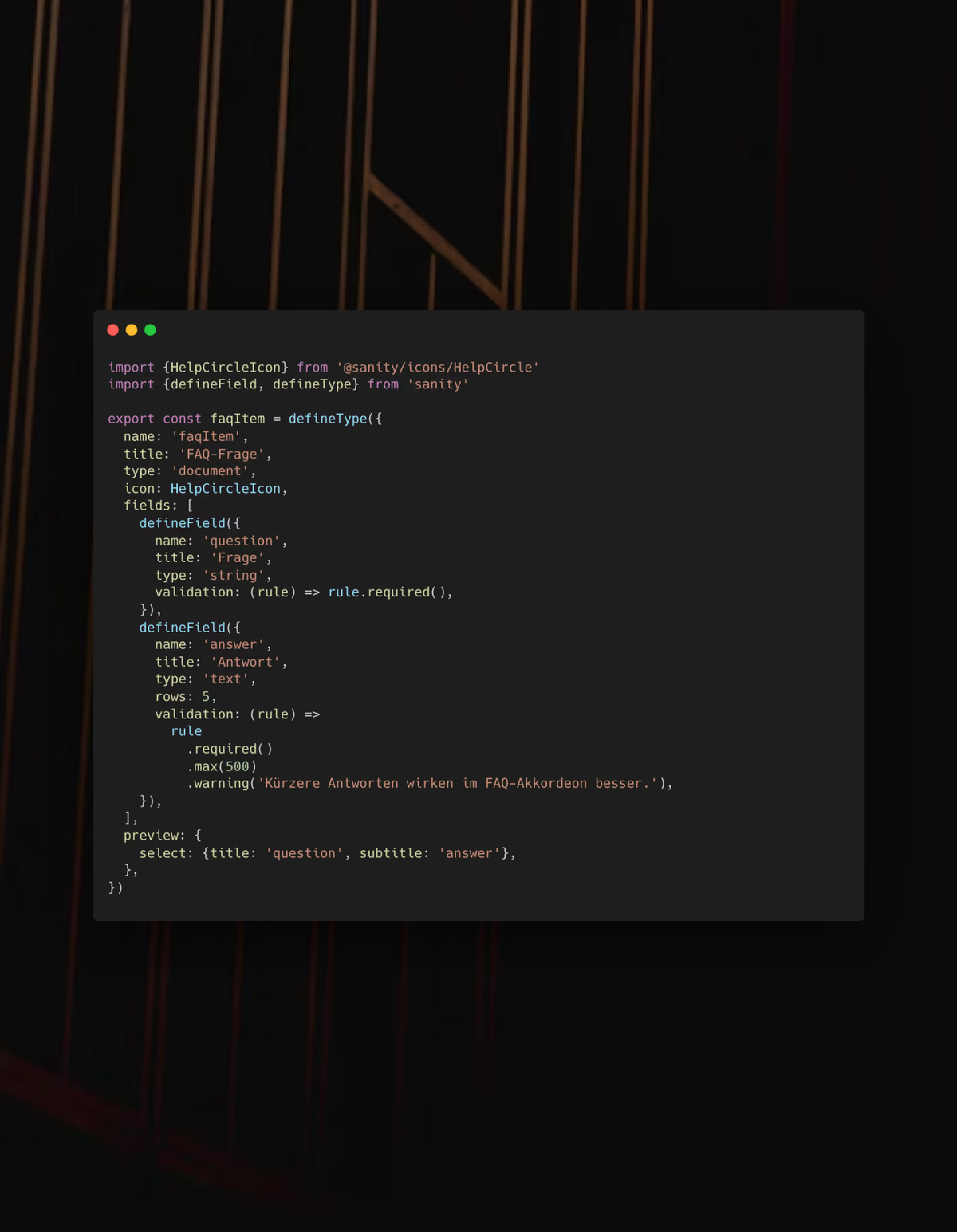This screenshot has height=1232, width=957.
Task: Click the 'sanity' import string on line two
Action: (438, 384)
